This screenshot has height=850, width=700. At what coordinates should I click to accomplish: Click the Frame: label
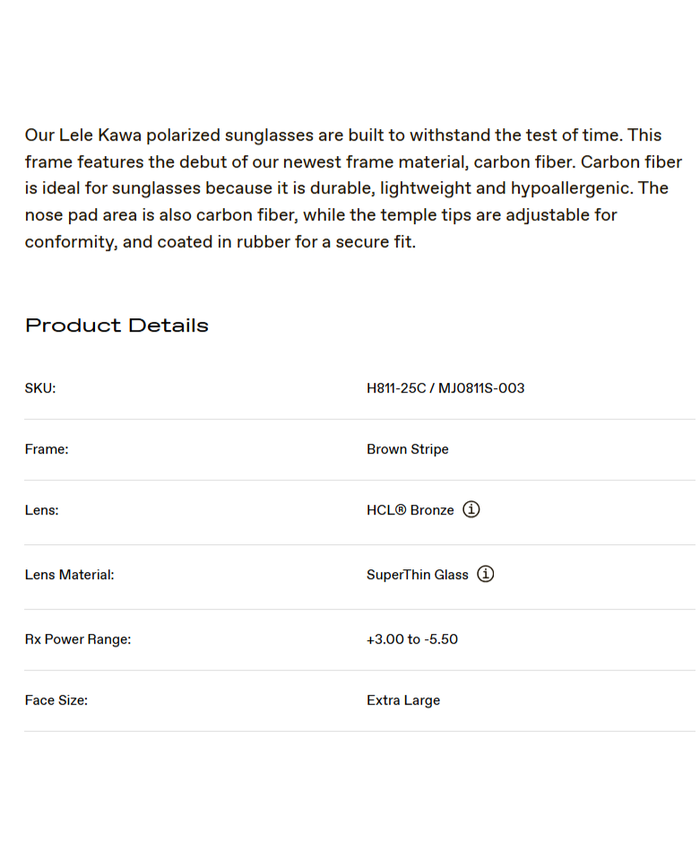pos(47,449)
